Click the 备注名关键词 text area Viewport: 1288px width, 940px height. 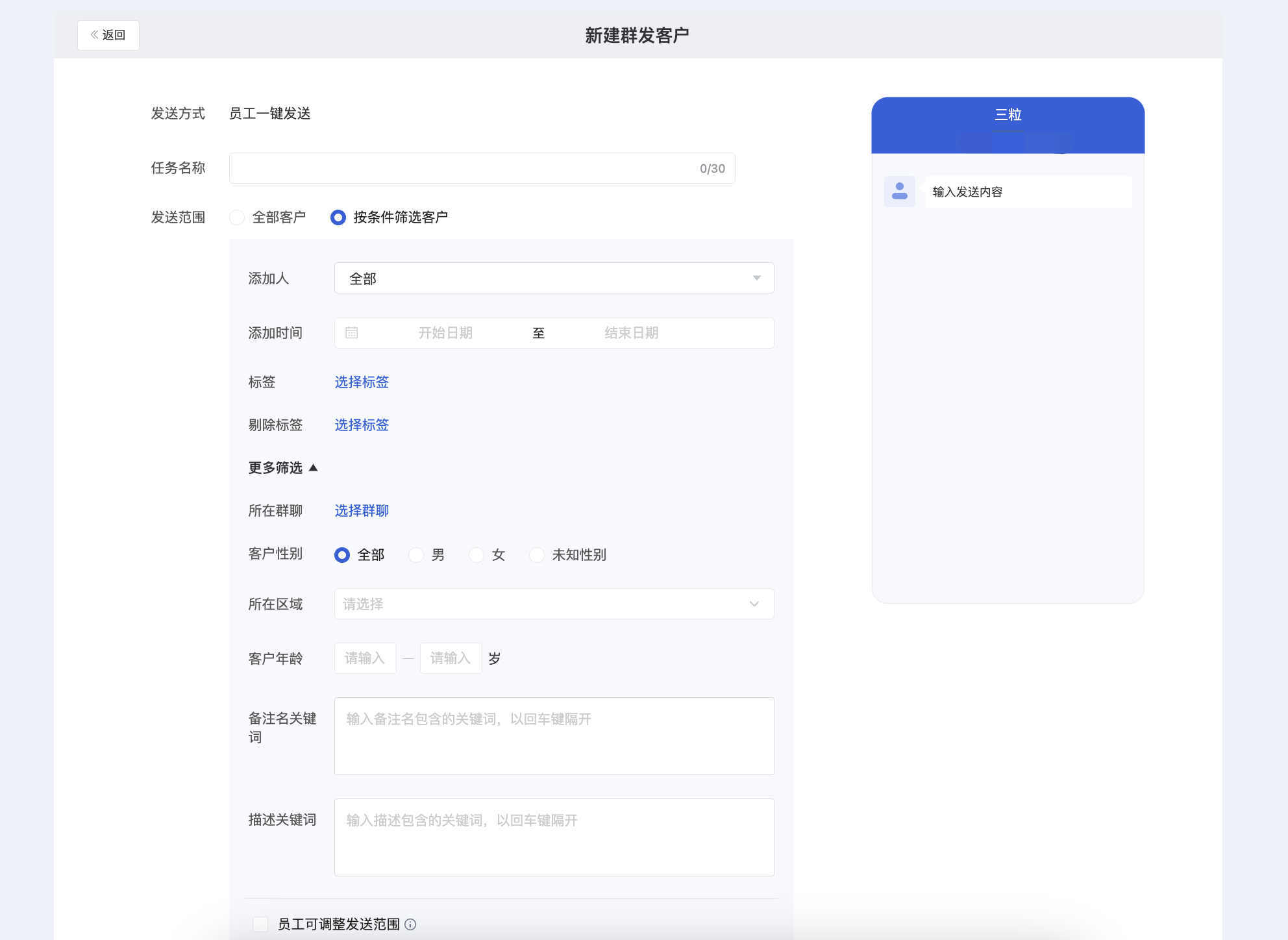pos(554,736)
